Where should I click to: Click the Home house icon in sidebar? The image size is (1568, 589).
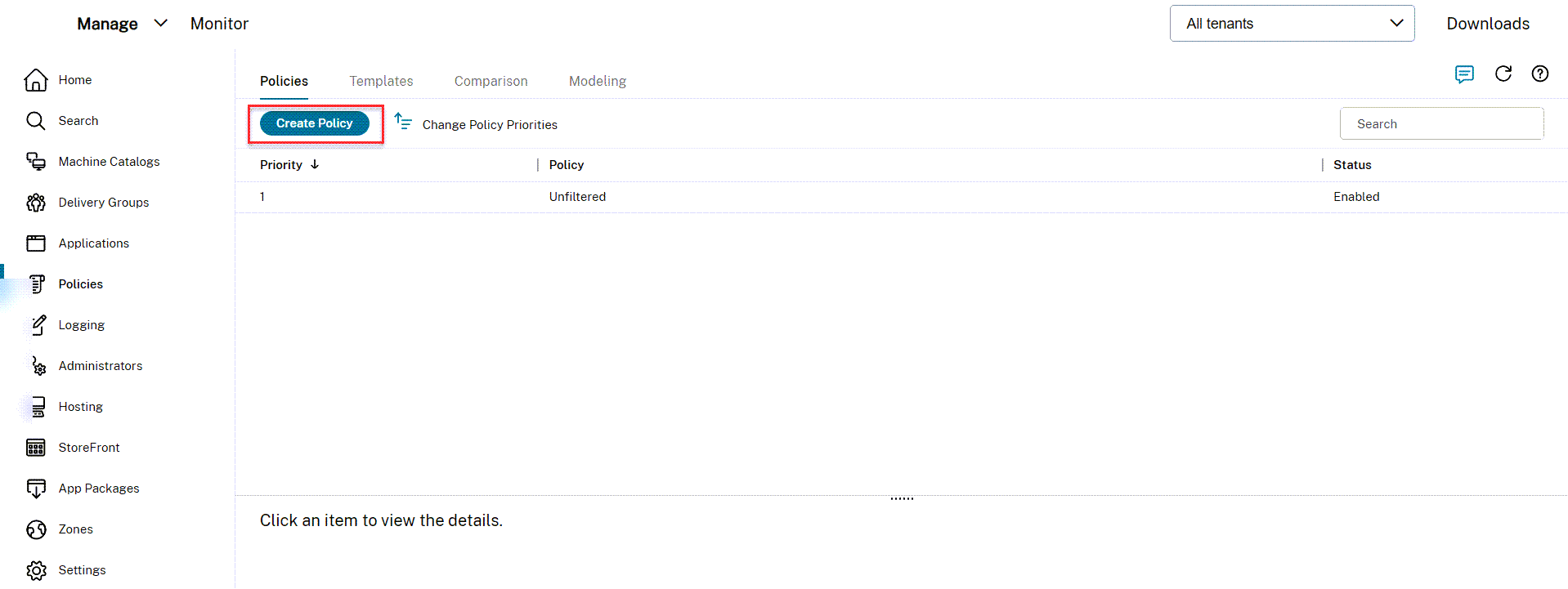pos(36,80)
